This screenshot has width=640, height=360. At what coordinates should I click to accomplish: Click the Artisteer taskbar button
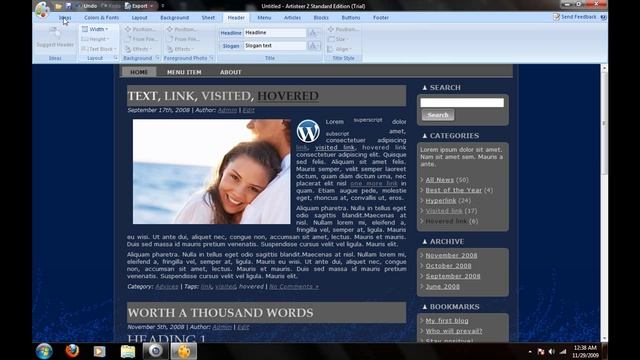click(x=184, y=351)
